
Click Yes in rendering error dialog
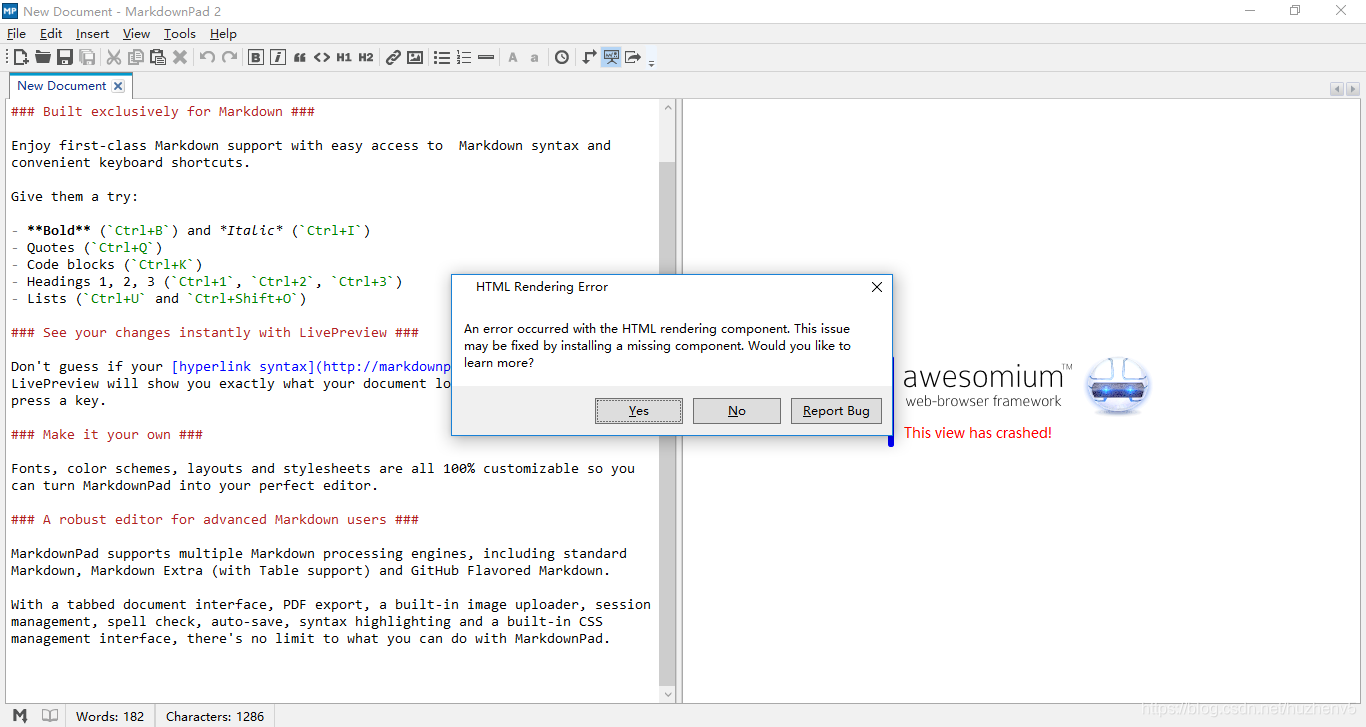(x=639, y=411)
